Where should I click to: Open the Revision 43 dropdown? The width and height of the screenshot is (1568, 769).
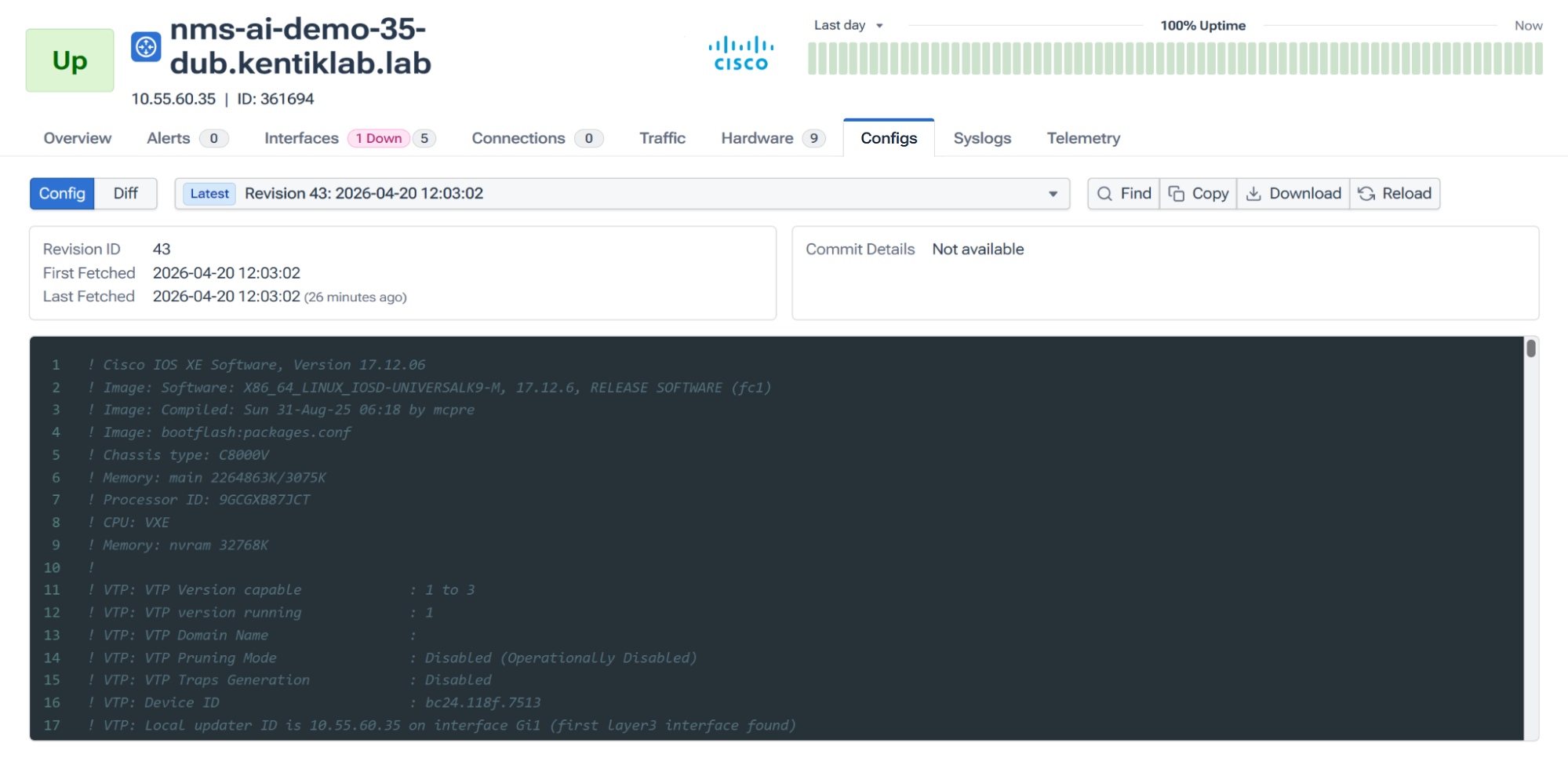[620, 193]
